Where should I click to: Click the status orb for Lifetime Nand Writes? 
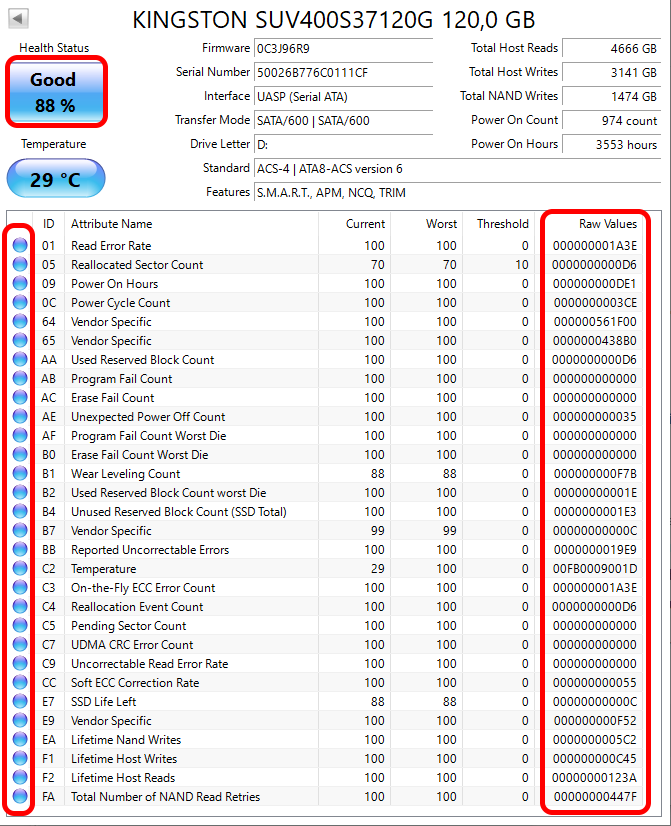(x=20, y=739)
